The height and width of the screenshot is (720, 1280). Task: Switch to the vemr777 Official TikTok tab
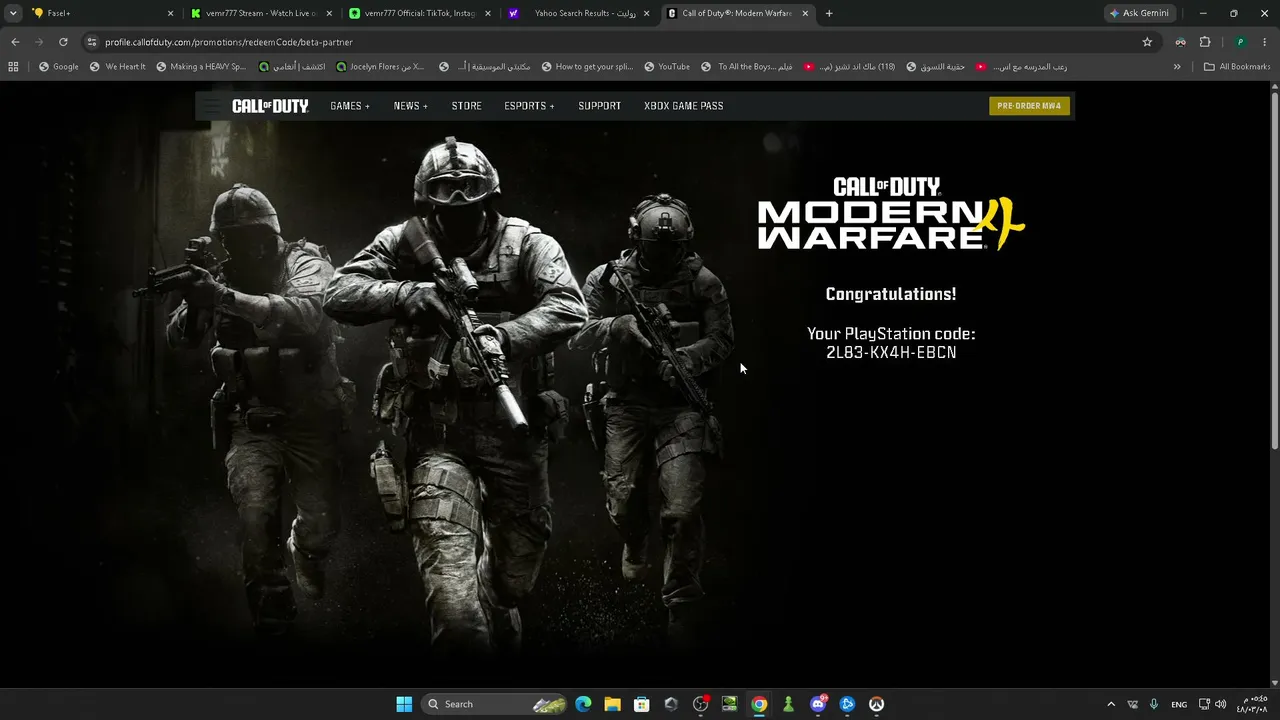coord(420,13)
